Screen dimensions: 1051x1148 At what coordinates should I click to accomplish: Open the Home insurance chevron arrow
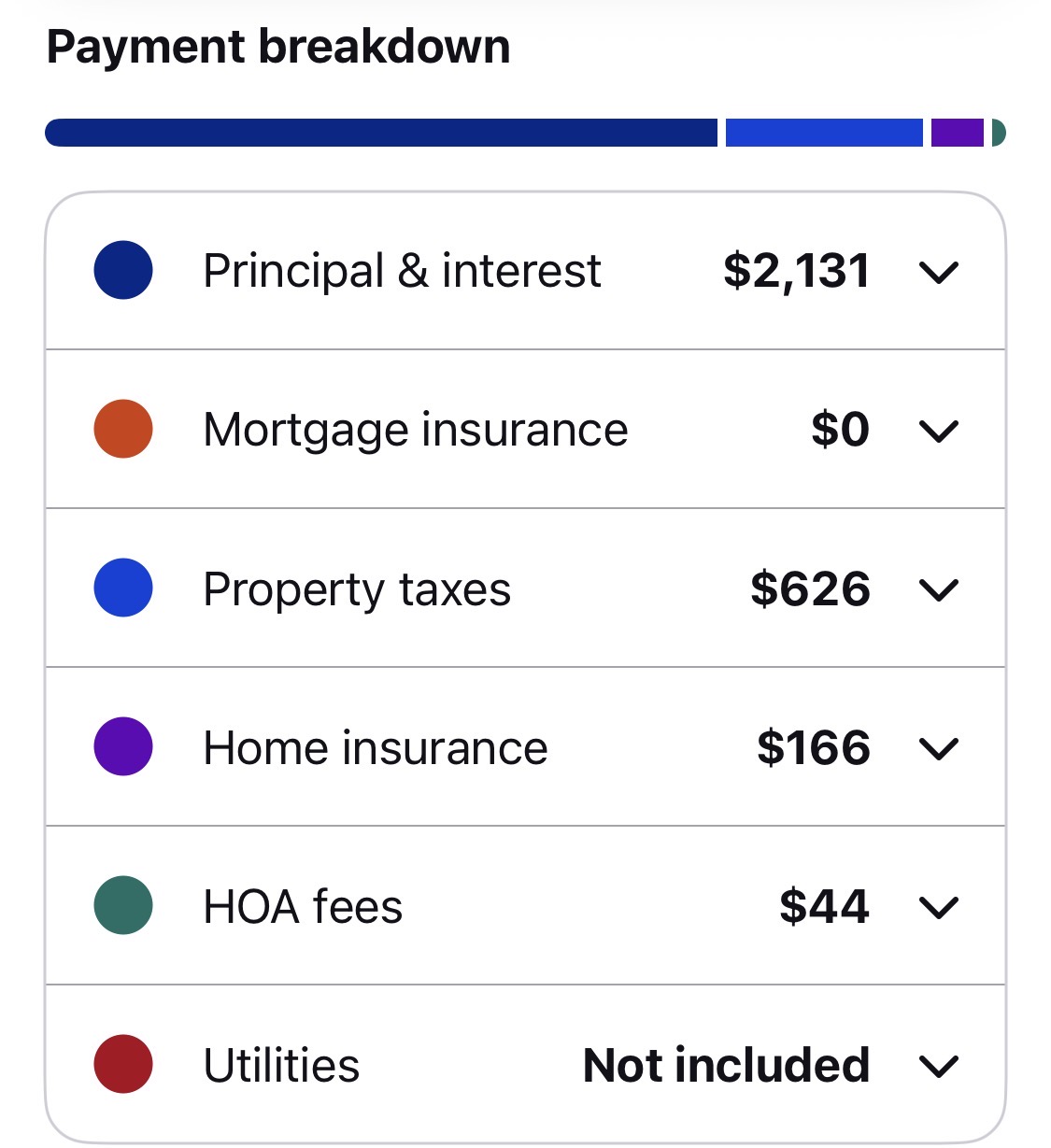pos(939,749)
